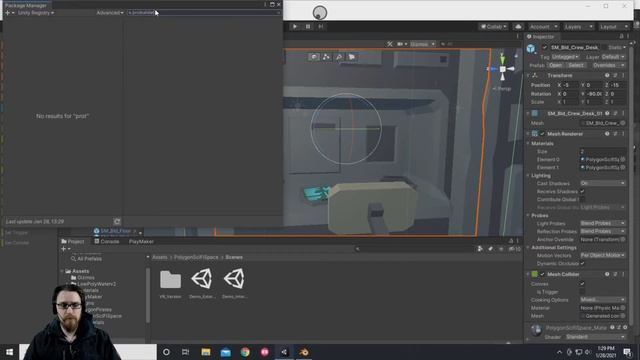Click the Position X input field
This screenshot has height=360, width=640.
pyautogui.click(x=571, y=85)
